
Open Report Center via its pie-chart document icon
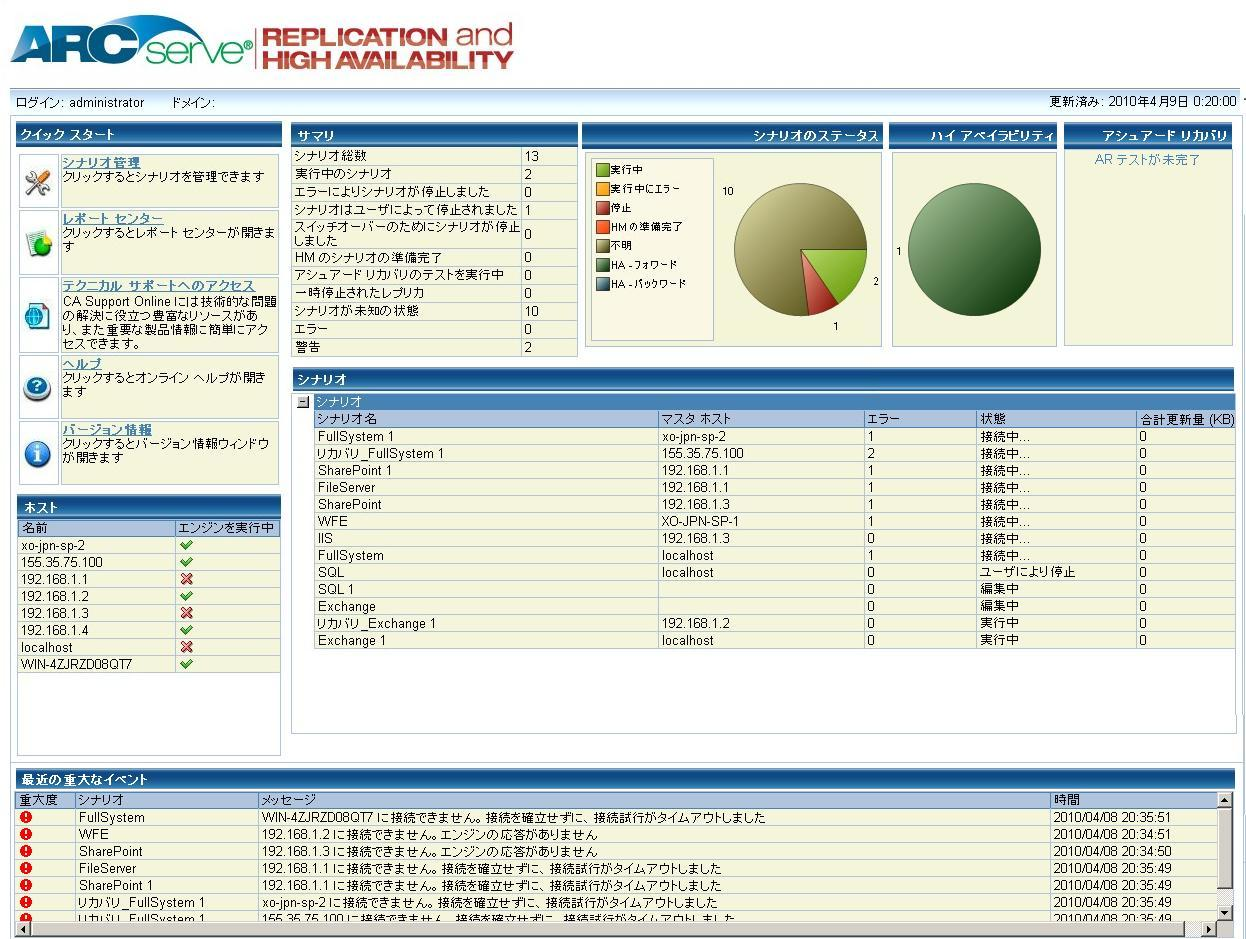tap(37, 243)
